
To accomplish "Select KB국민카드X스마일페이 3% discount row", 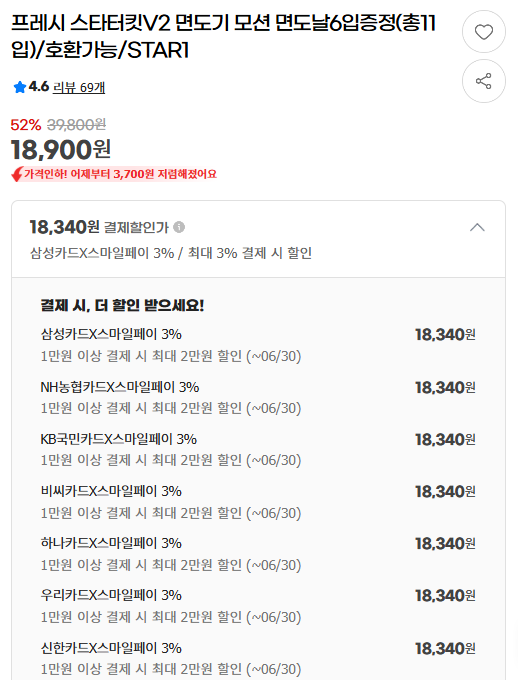I will click(258, 450).
